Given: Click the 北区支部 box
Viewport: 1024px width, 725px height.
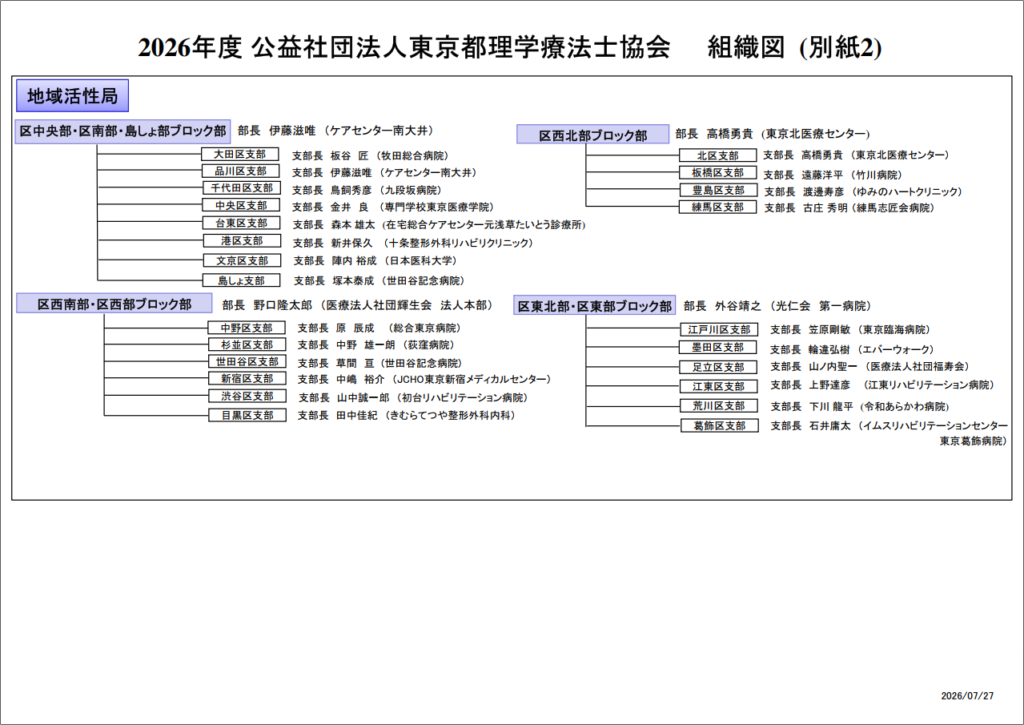Looking at the screenshot, I should pos(718,155).
